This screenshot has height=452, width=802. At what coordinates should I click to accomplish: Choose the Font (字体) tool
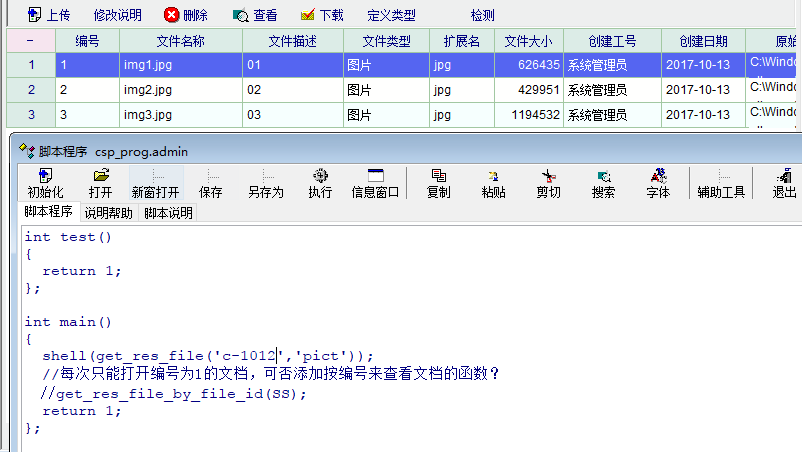click(x=658, y=176)
